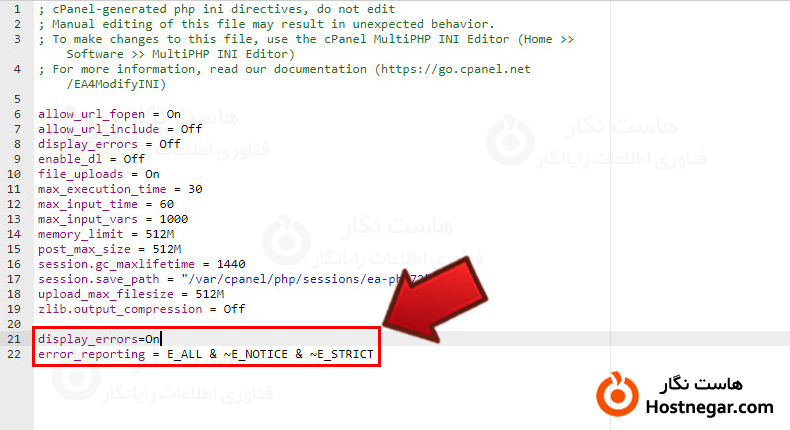Click the Hostnegar.com text link
The height and width of the screenshot is (430, 790).
point(709,407)
